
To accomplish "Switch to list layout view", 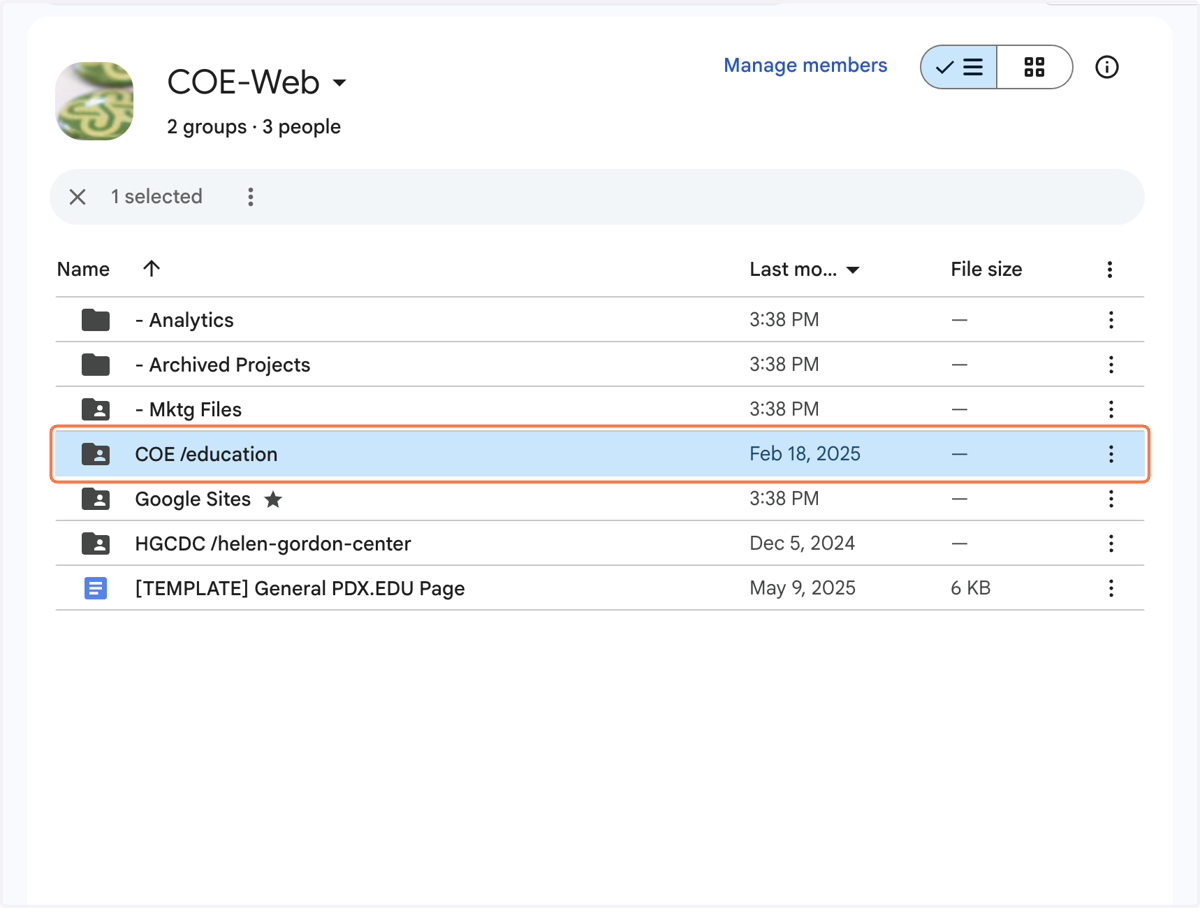I will pyautogui.click(x=959, y=67).
